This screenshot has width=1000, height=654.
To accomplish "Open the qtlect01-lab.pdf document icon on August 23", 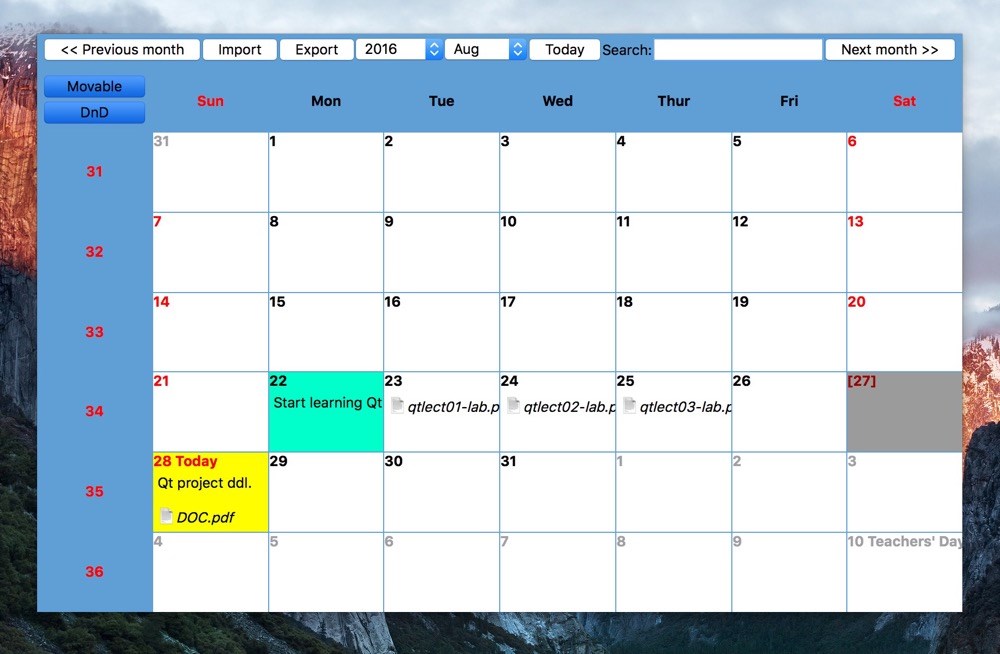I will [397, 405].
